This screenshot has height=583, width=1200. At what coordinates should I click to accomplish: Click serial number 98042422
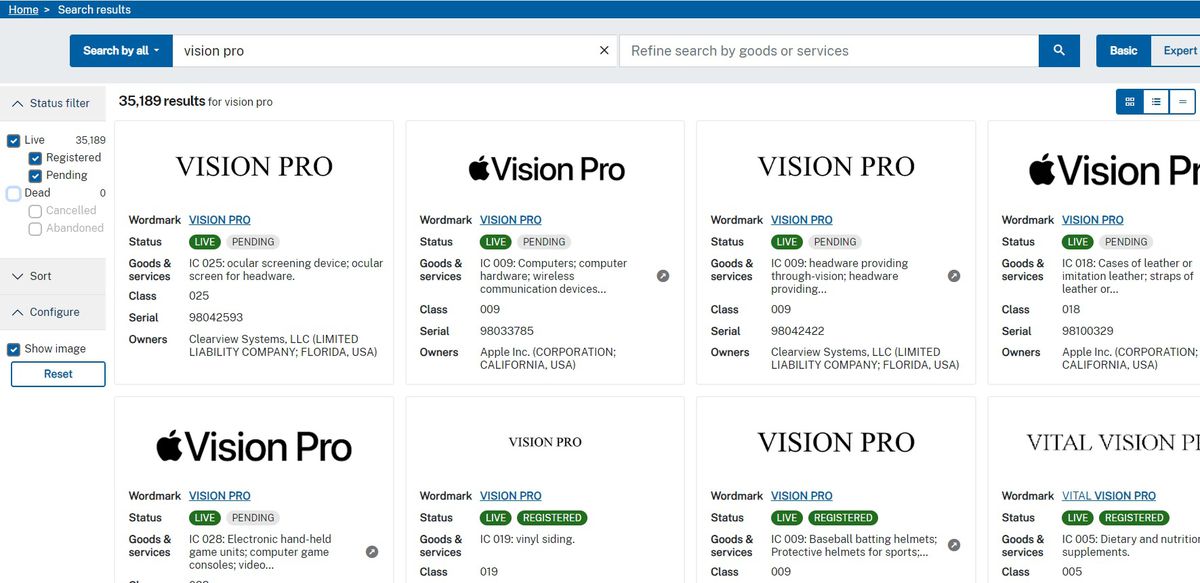pos(798,331)
